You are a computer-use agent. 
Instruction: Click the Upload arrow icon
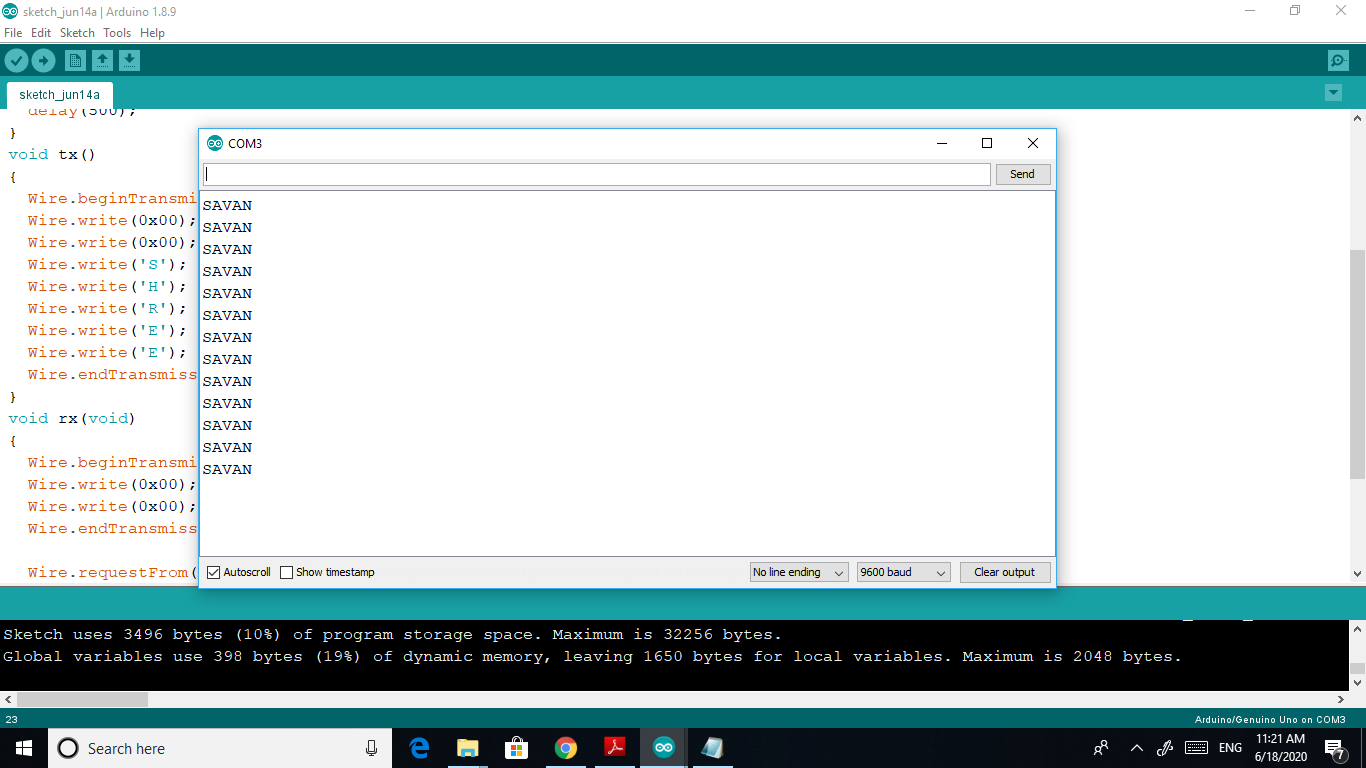43,61
